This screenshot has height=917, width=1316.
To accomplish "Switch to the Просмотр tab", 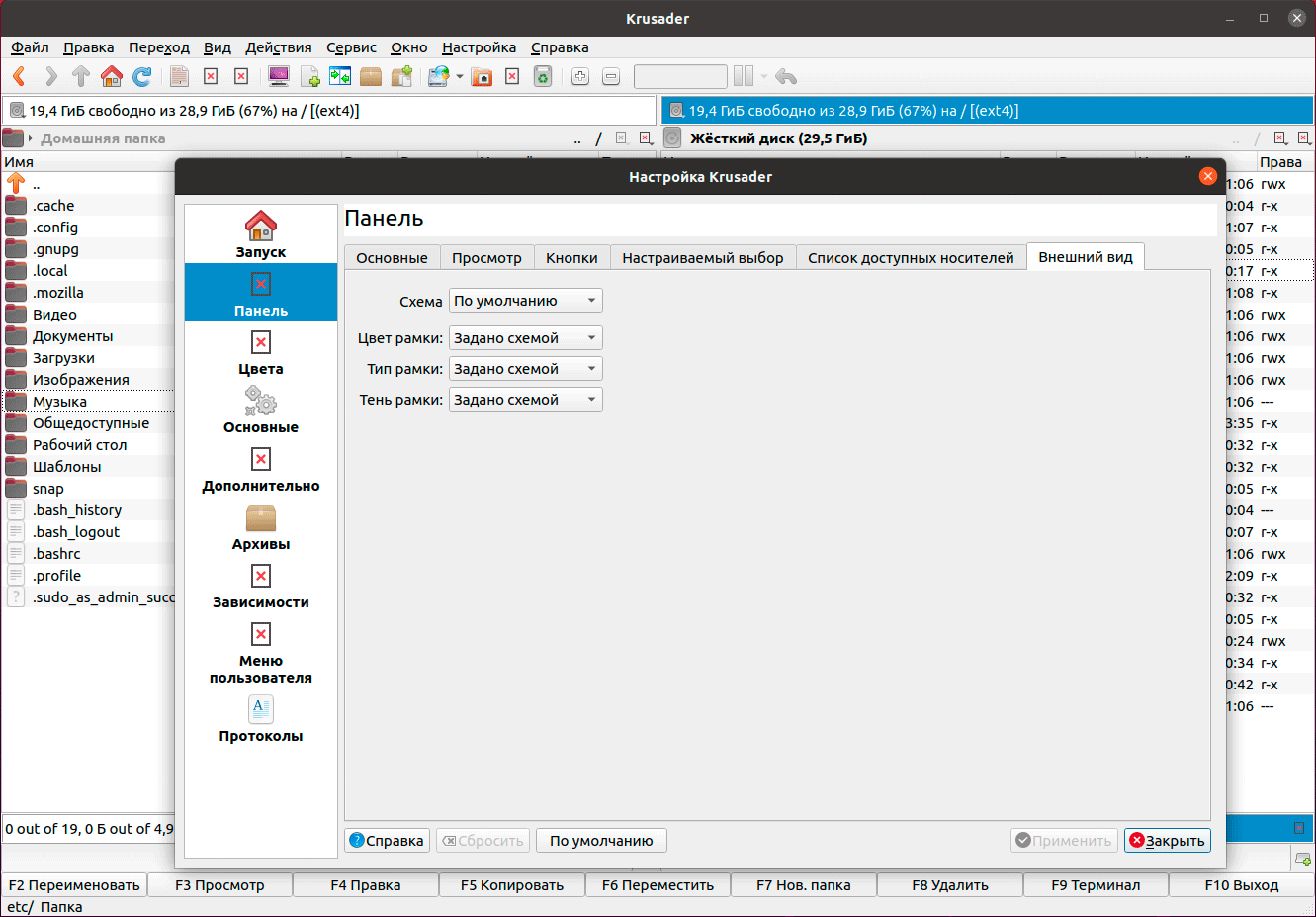I will point(486,258).
